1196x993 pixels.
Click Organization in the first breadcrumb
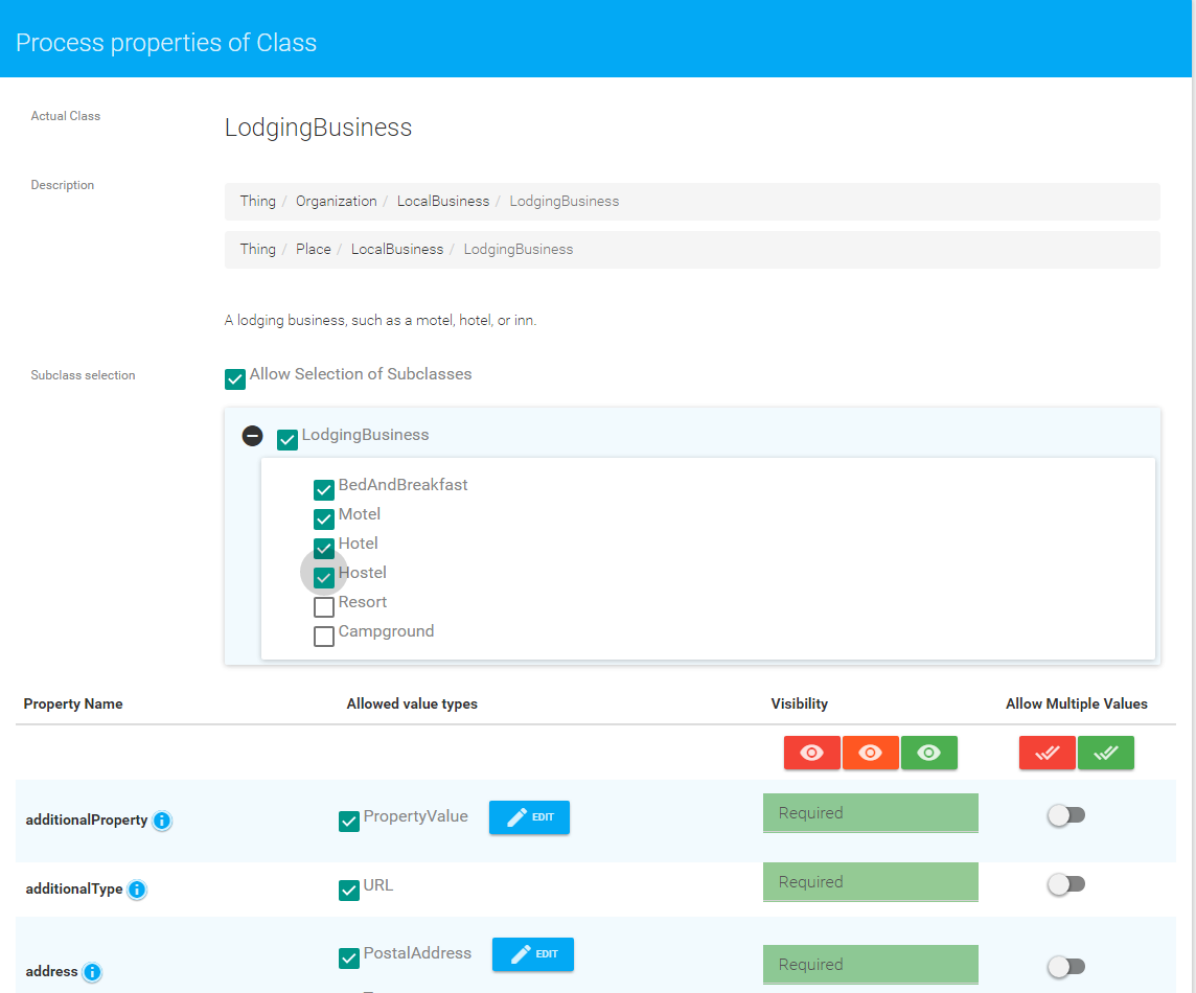click(336, 201)
